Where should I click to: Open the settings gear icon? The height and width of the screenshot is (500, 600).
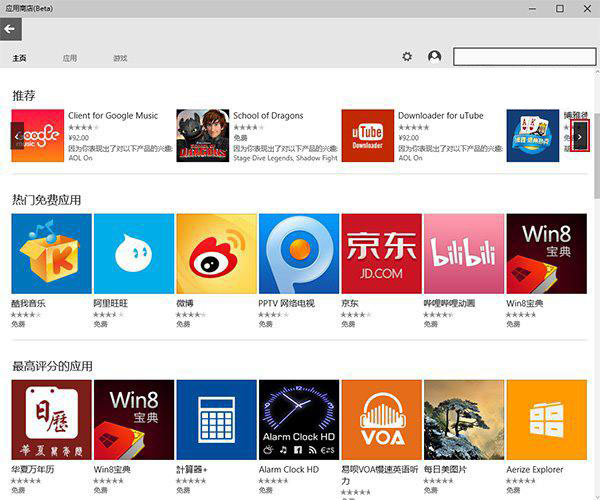(407, 57)
